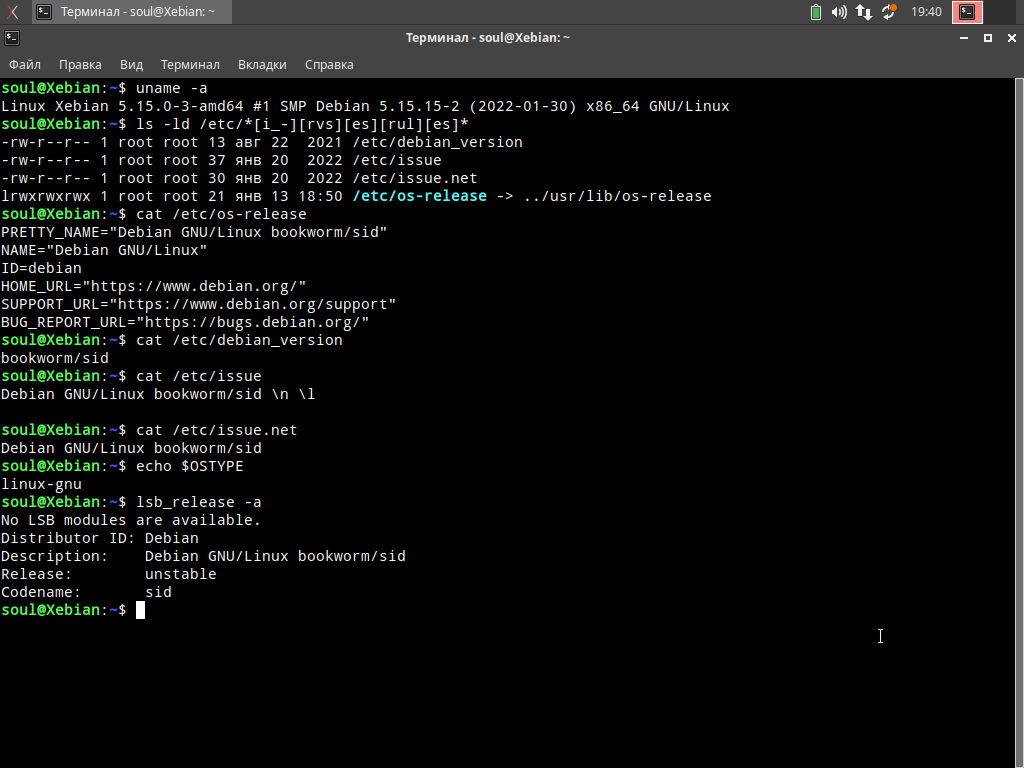Minimize the terminal window
Screen dimensions: 1024x768
tap(964, 38)
